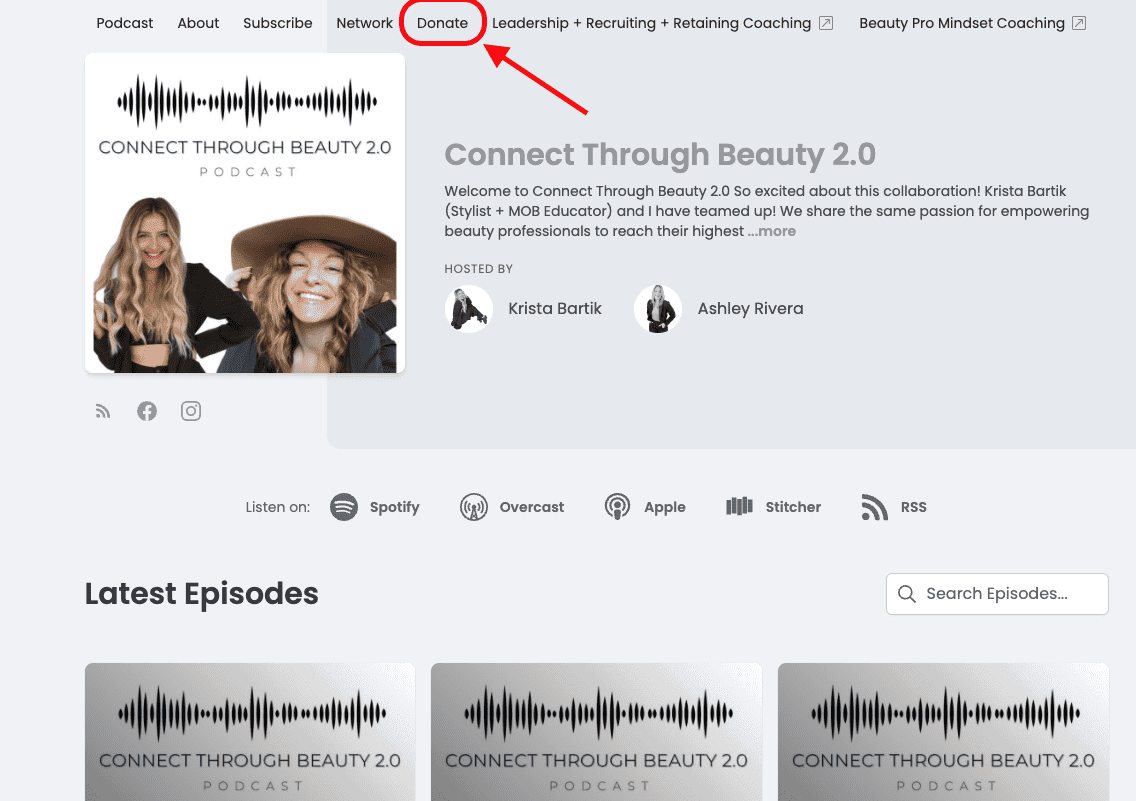Click the magnifier icon in episode search
1136x801 pixels.
[906, 594]
